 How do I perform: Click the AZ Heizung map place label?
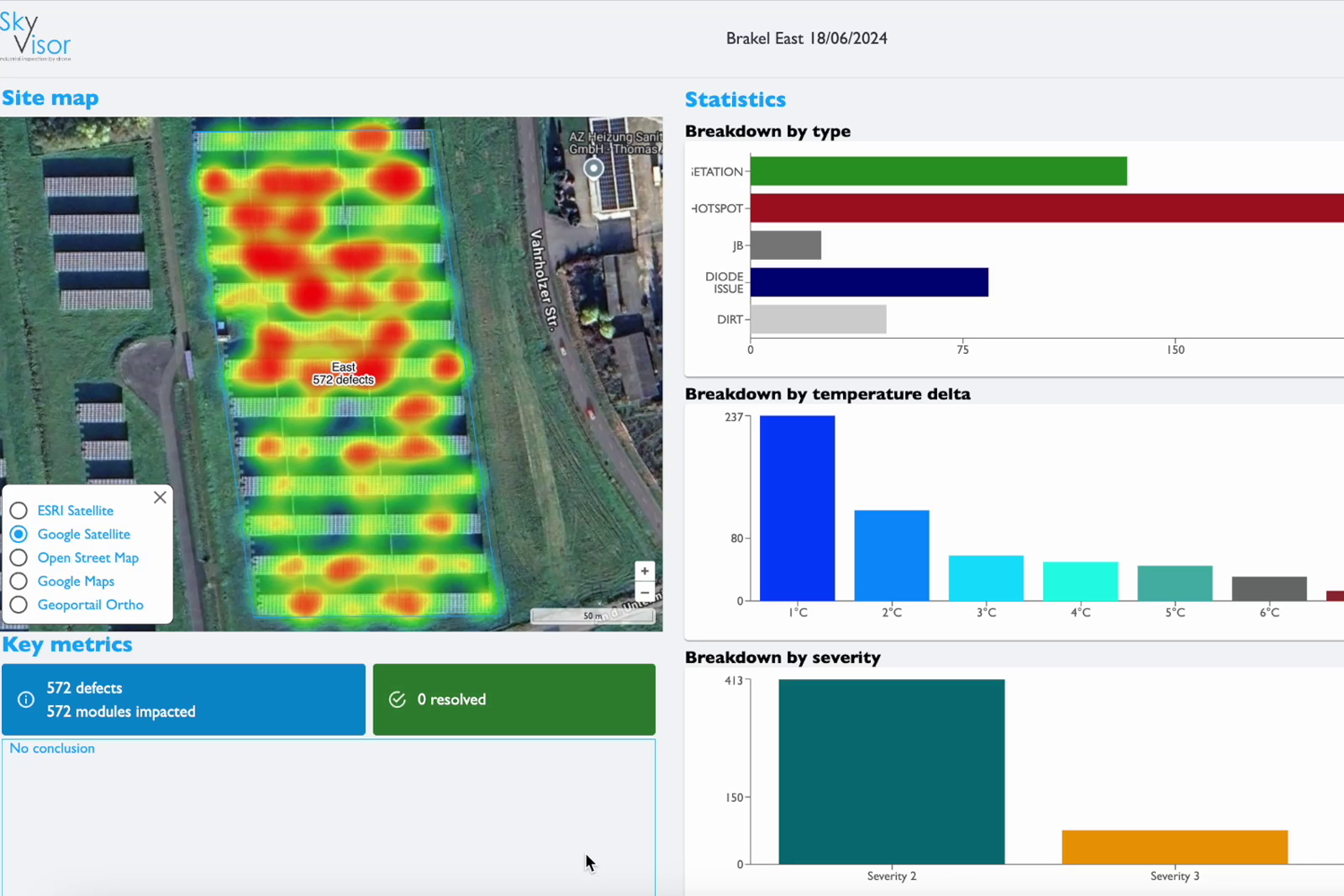click(x=615, y=143)
